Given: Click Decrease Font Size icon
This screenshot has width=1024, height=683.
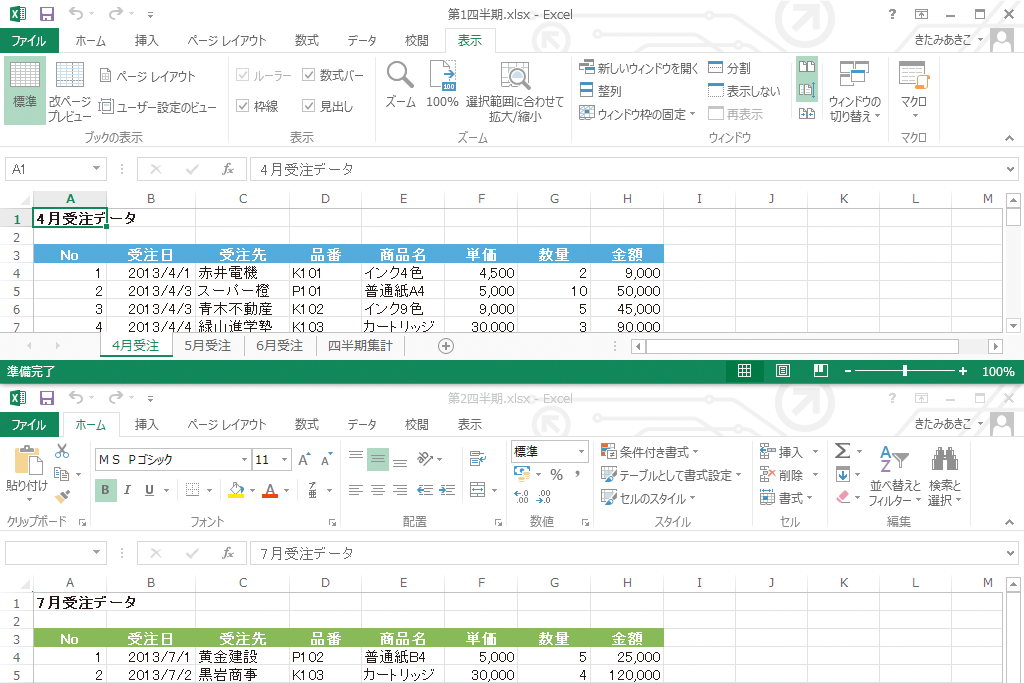Looking at the screenshot, I should 326,460.
